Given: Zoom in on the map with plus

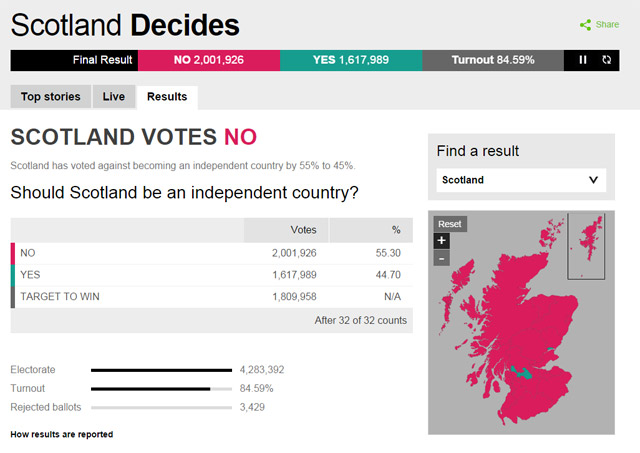Looking at the screenshot, I should pos(442,240).
